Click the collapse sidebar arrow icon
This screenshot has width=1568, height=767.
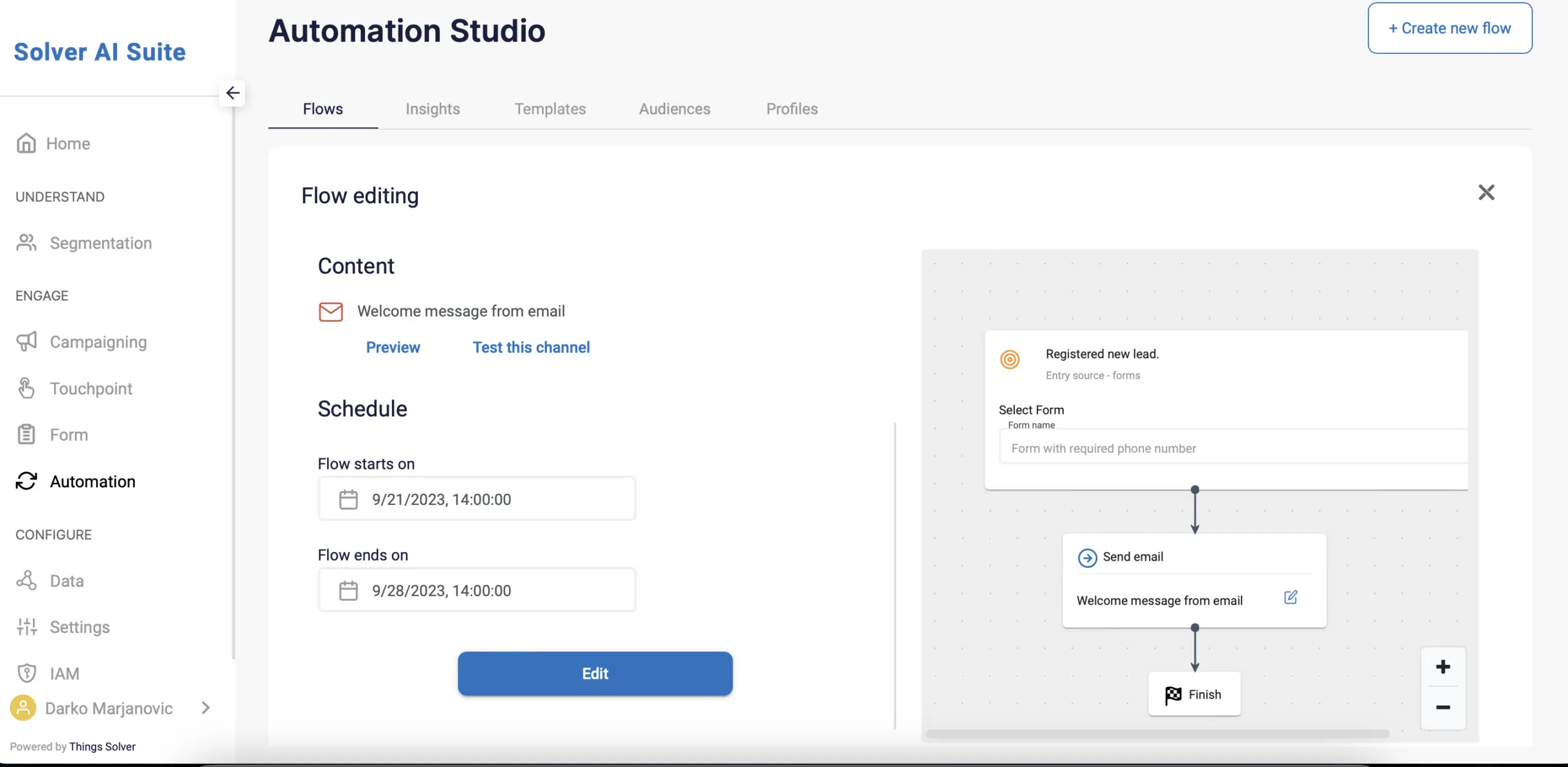[232, 93]
